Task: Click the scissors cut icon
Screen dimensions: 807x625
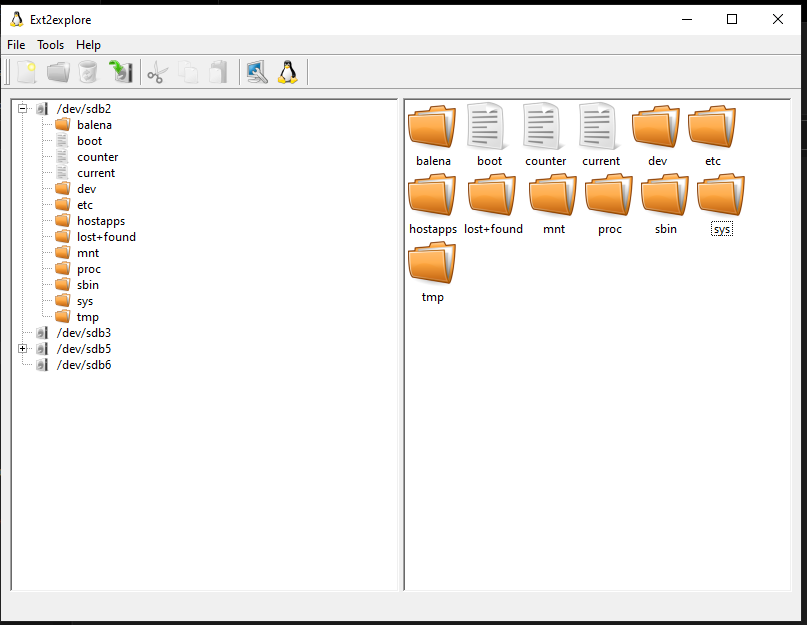Action: point(157,72)
